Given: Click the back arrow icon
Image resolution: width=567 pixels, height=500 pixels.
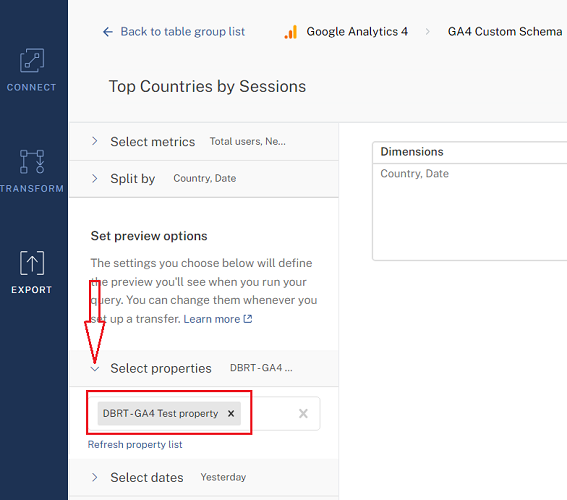Looking at the screenshot, I should point(108,32).
